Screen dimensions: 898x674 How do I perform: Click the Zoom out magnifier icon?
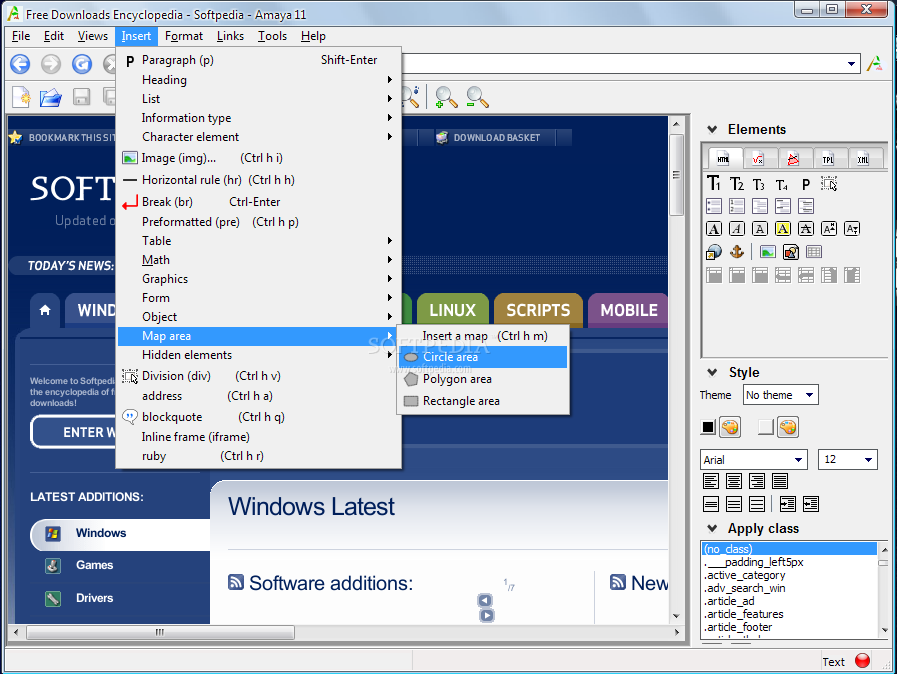pos(477,97)
